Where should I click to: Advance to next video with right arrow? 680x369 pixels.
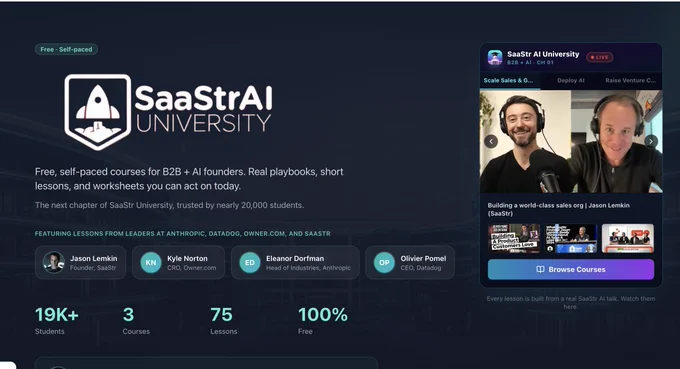pos(651,141)
